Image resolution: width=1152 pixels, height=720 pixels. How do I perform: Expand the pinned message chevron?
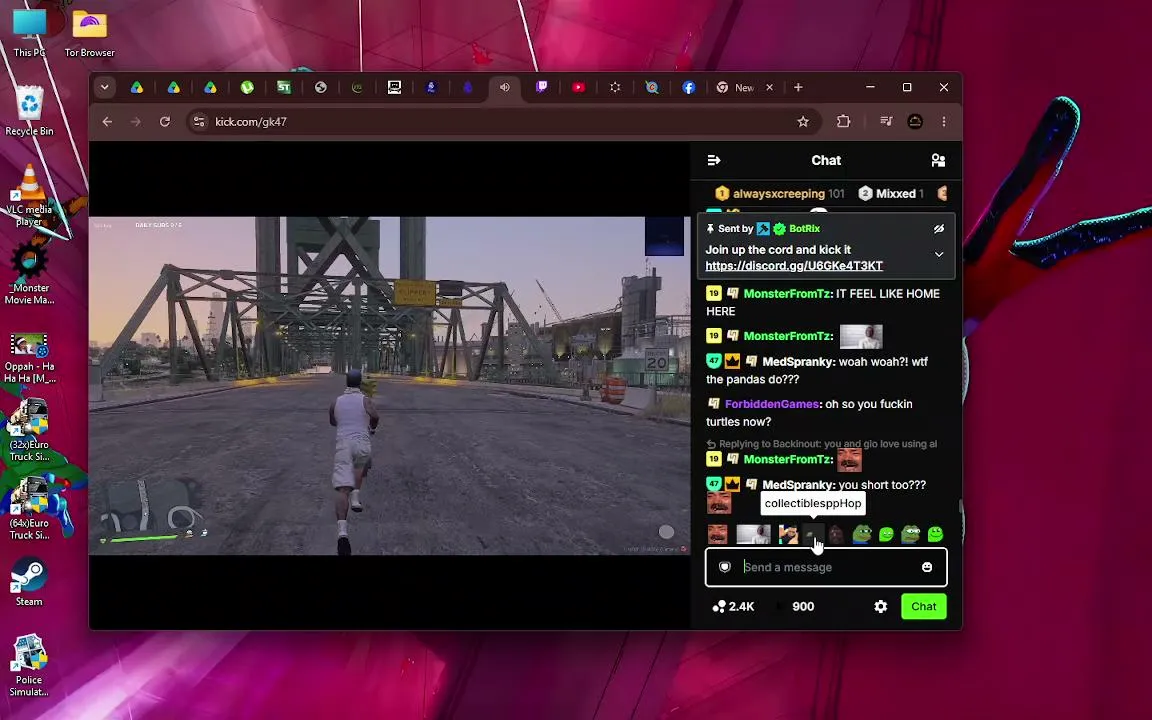tap(939, 254)
